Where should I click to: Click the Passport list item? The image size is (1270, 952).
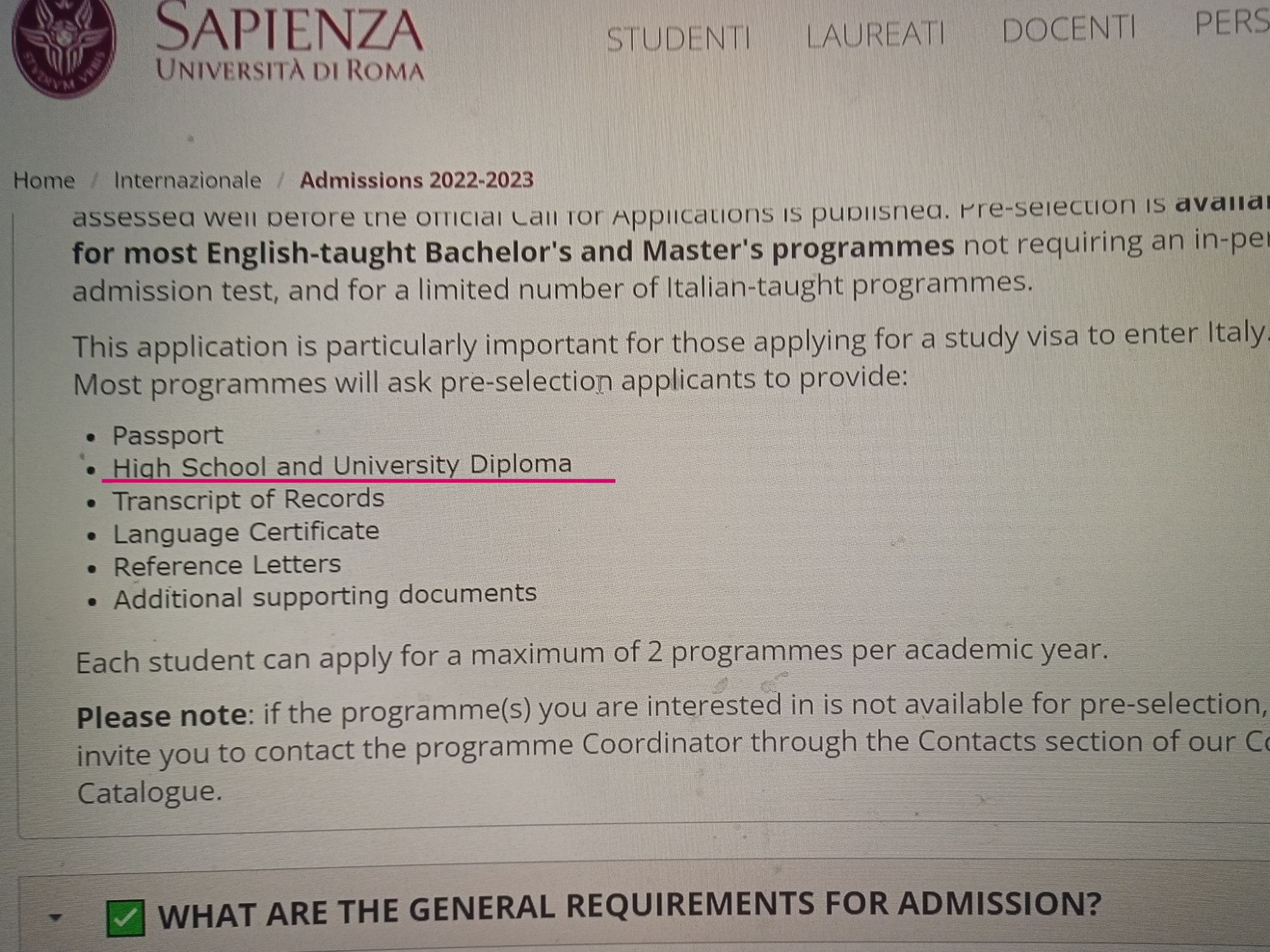click(168, 435)
